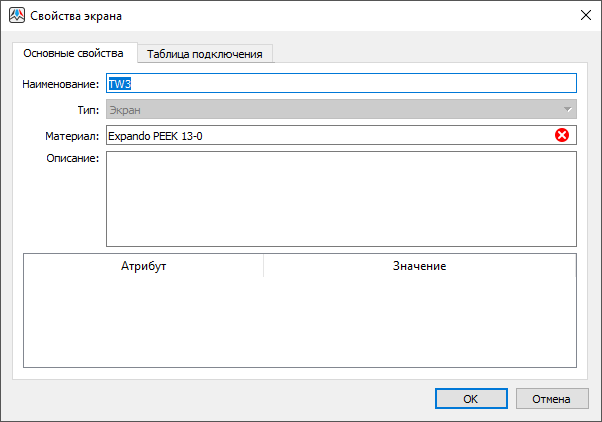The width and height of the screenshot is (602, 422).
Task: Click the Тип label
Action: pyautogui.click(x=88, y=109)
